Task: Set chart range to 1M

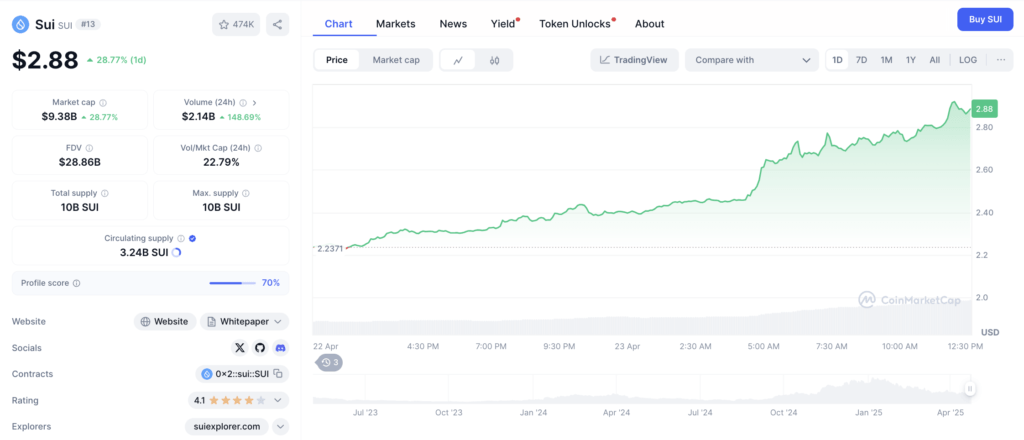Action: coord(886,60)
